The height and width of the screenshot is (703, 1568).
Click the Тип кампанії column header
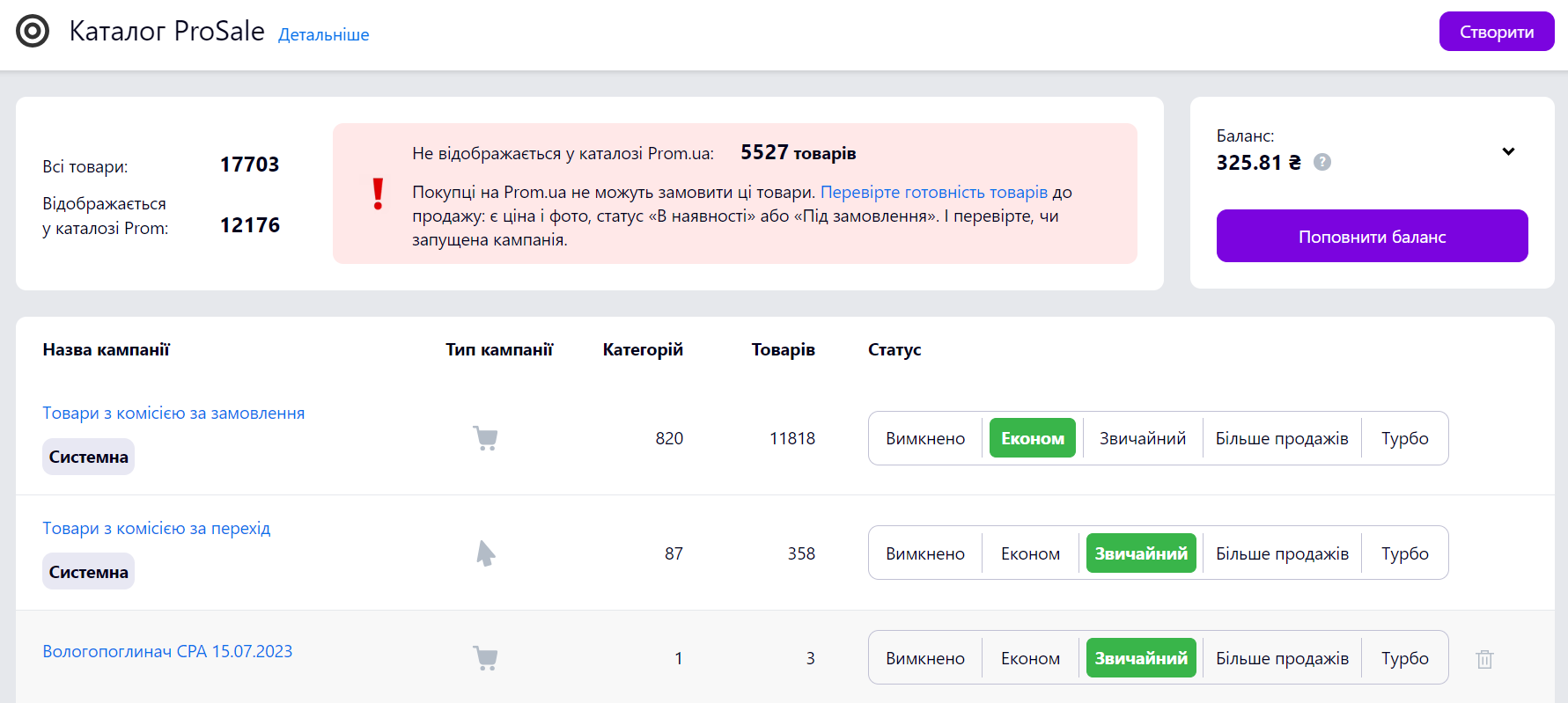[499, 350]
